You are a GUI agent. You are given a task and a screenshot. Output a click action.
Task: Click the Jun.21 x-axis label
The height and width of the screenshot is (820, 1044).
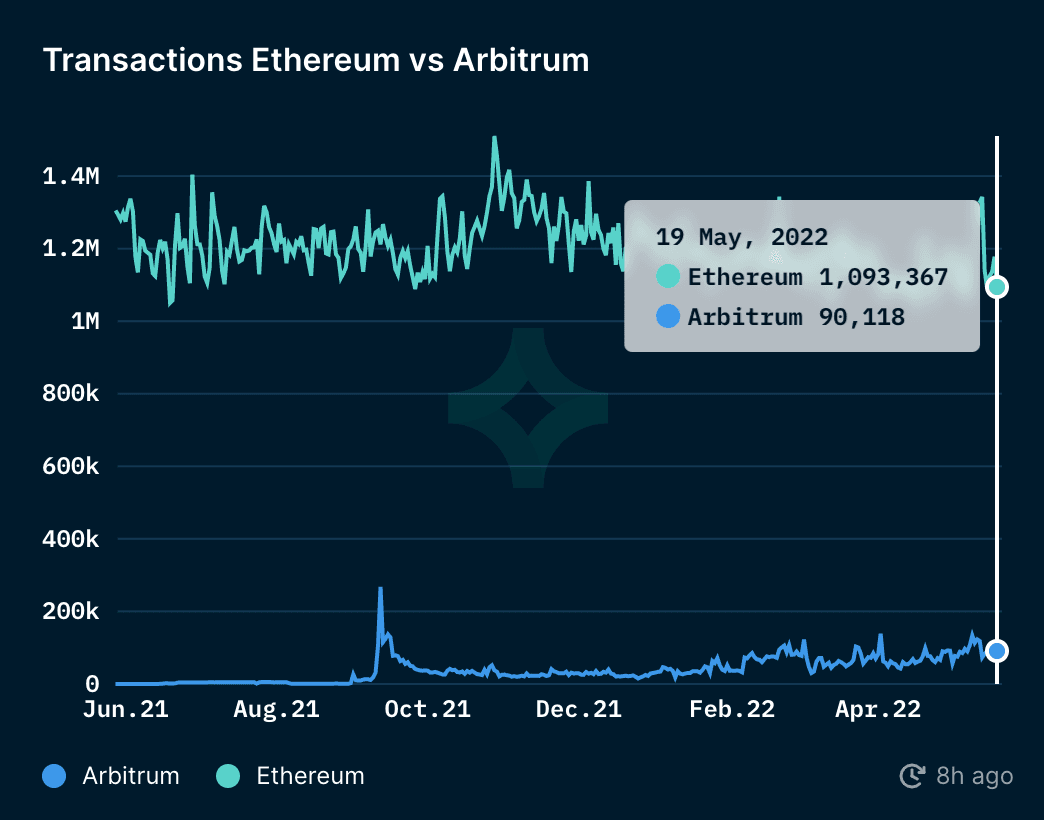point(126,710)
